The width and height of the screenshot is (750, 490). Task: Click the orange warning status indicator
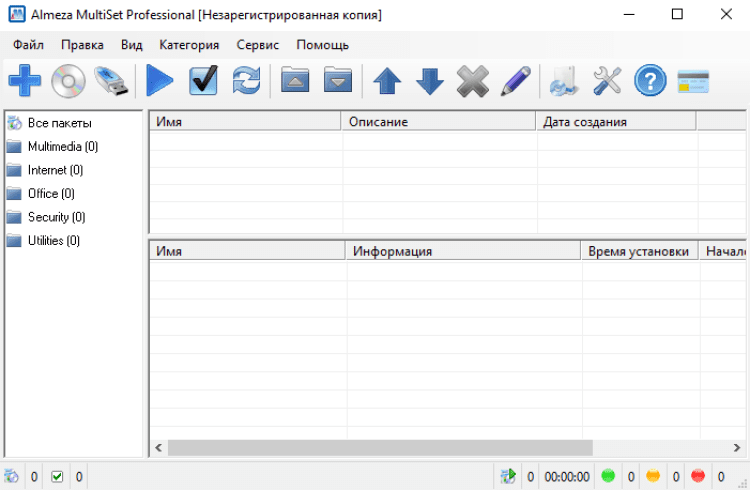point(653,476)
